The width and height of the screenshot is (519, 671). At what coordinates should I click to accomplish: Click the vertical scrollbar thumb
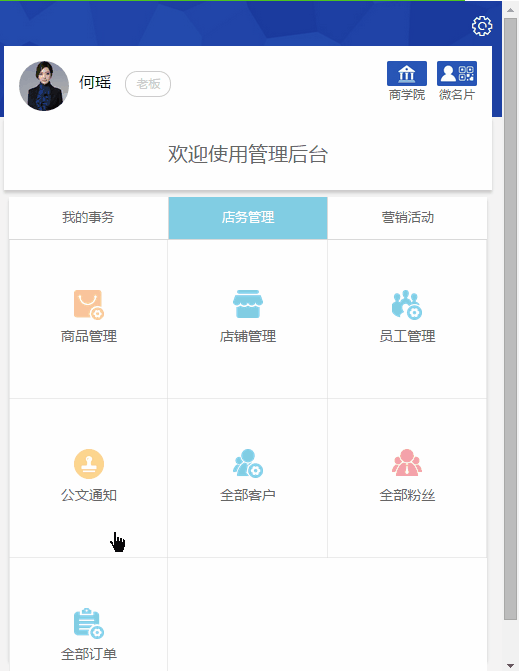510,318
